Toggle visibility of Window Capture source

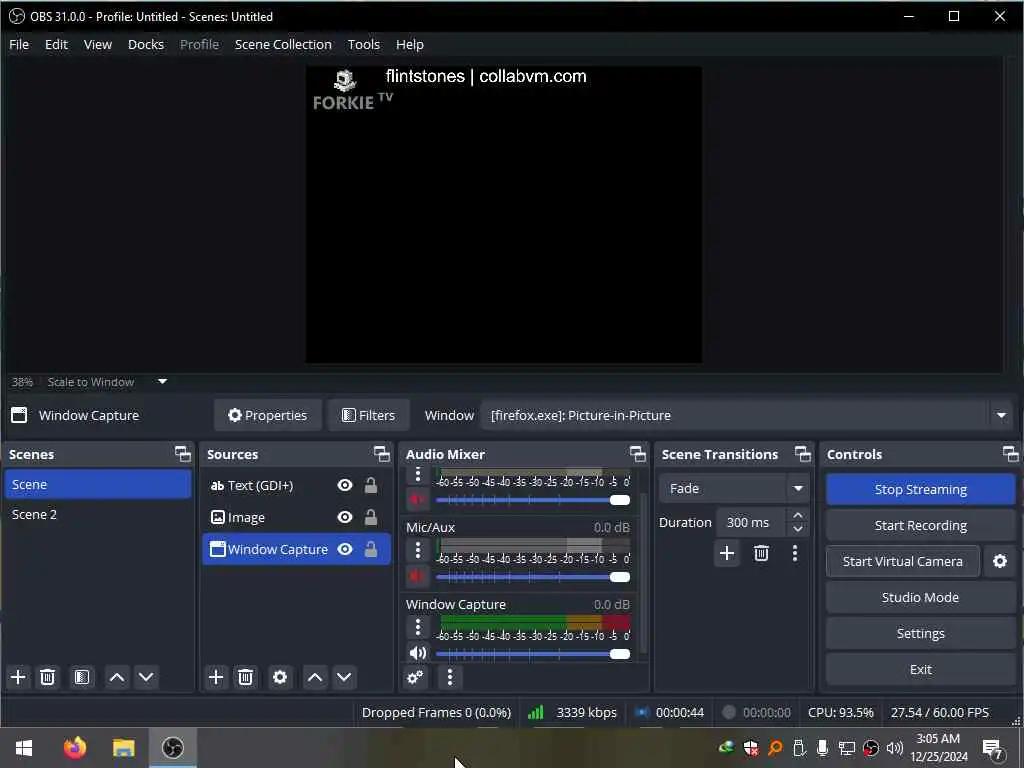pyautogui.click(x=345, y=549)
